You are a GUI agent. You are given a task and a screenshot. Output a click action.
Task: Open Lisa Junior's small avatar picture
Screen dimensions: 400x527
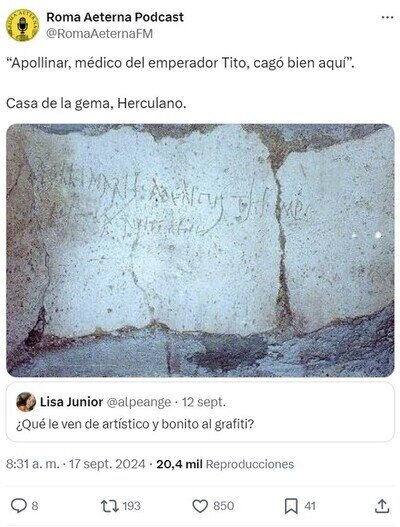click(x=26, y=402)
